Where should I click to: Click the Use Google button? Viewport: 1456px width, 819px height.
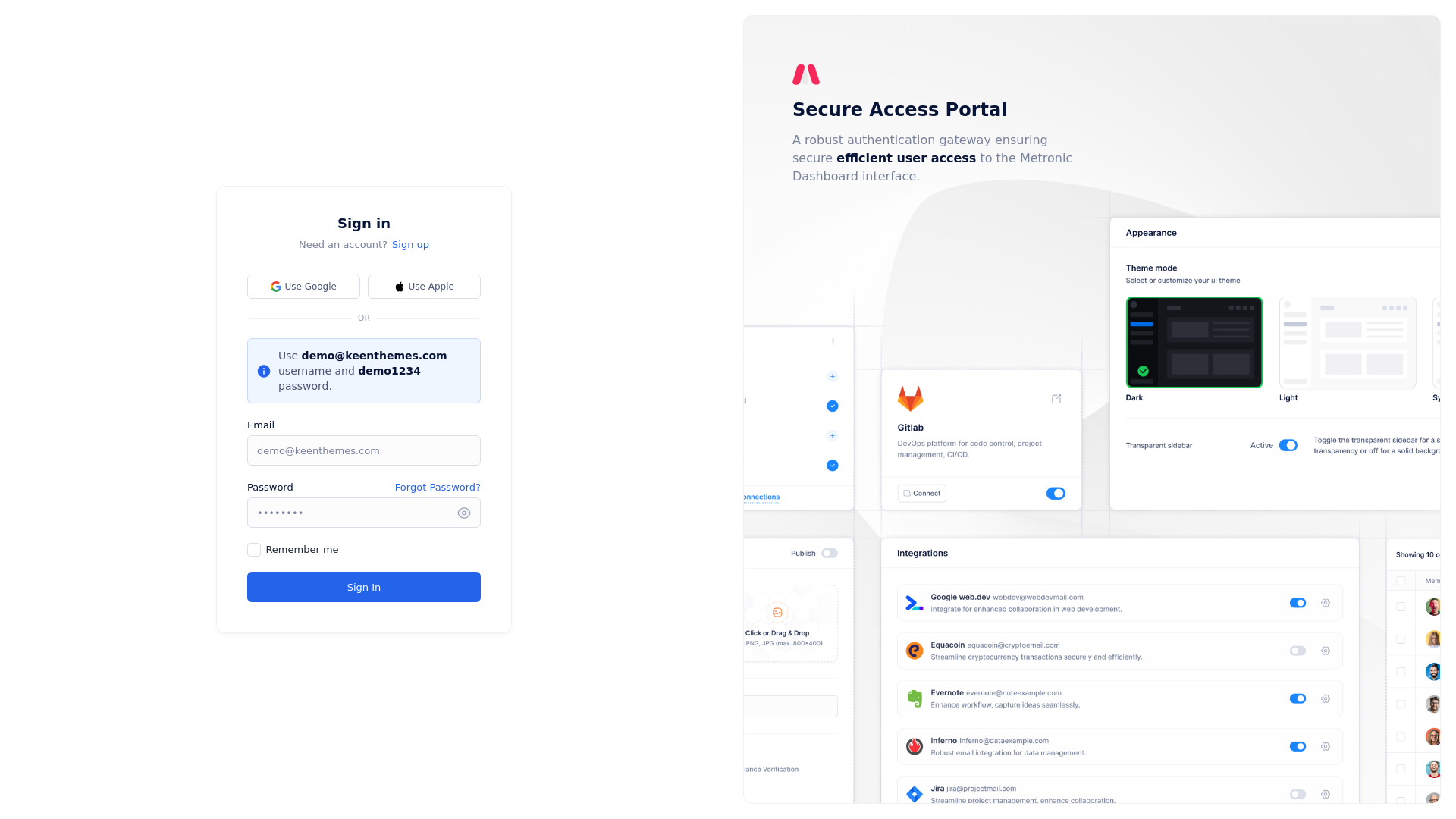tap(303, 287)
